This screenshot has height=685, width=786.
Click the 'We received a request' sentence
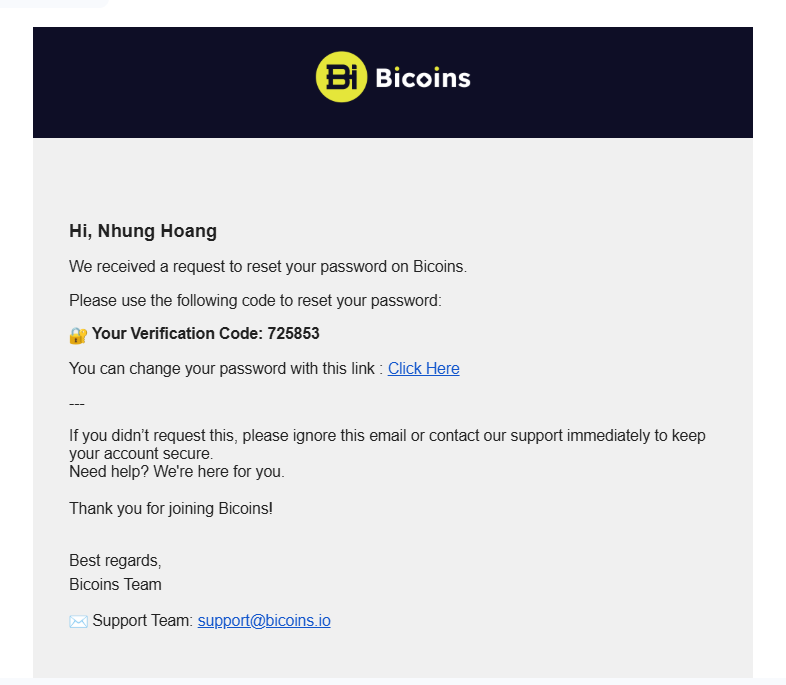tap(268, 267)
